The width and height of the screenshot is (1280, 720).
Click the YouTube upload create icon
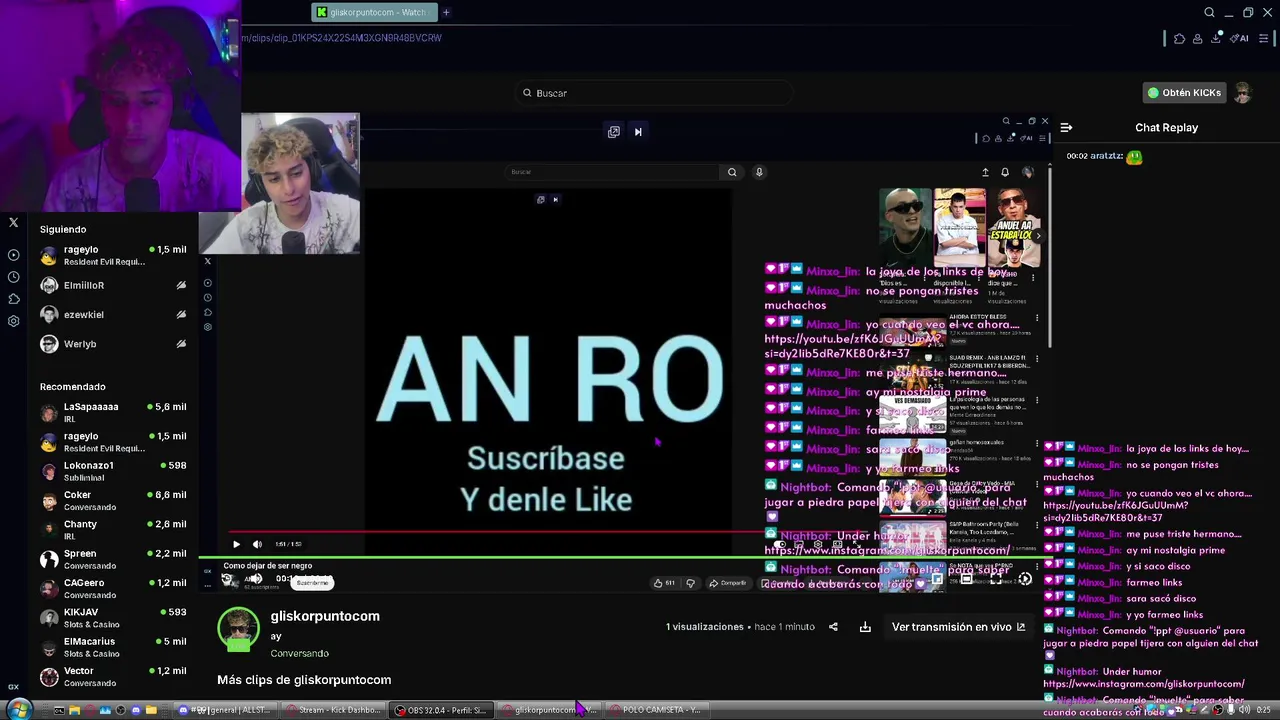click(985, 172)
